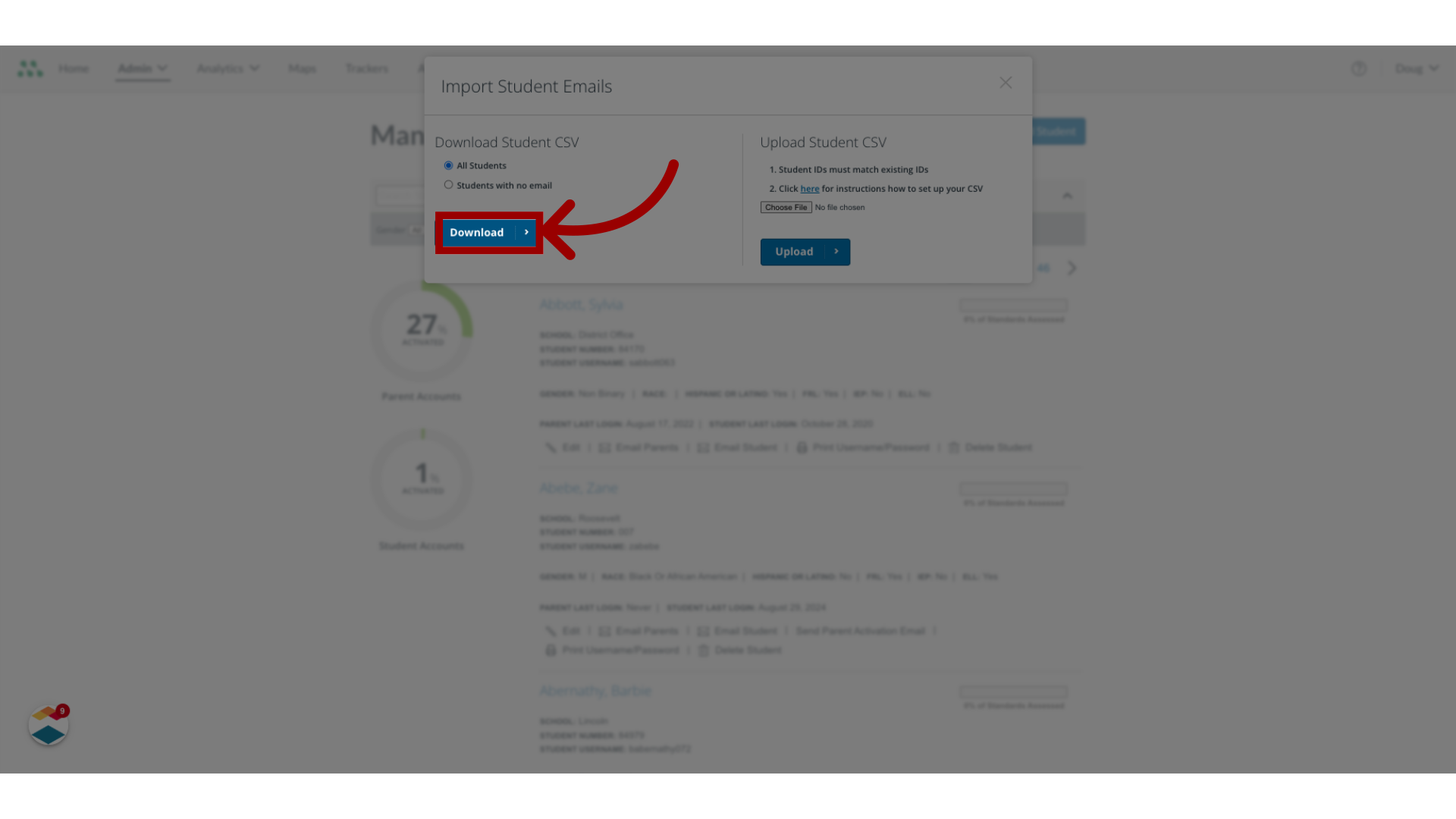Close the Import Student Emails dialog

pyautogui.click(x=1006, y=83)
